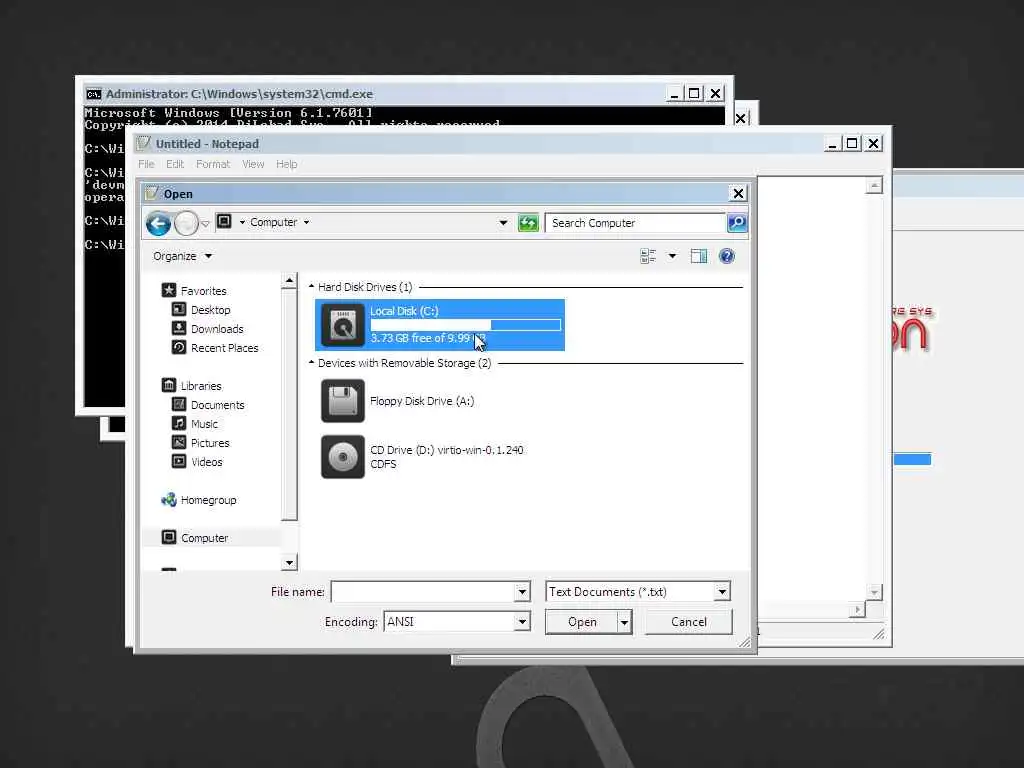Go back with the blue Back arrow
1024x768 pixels.
(158, 223)
